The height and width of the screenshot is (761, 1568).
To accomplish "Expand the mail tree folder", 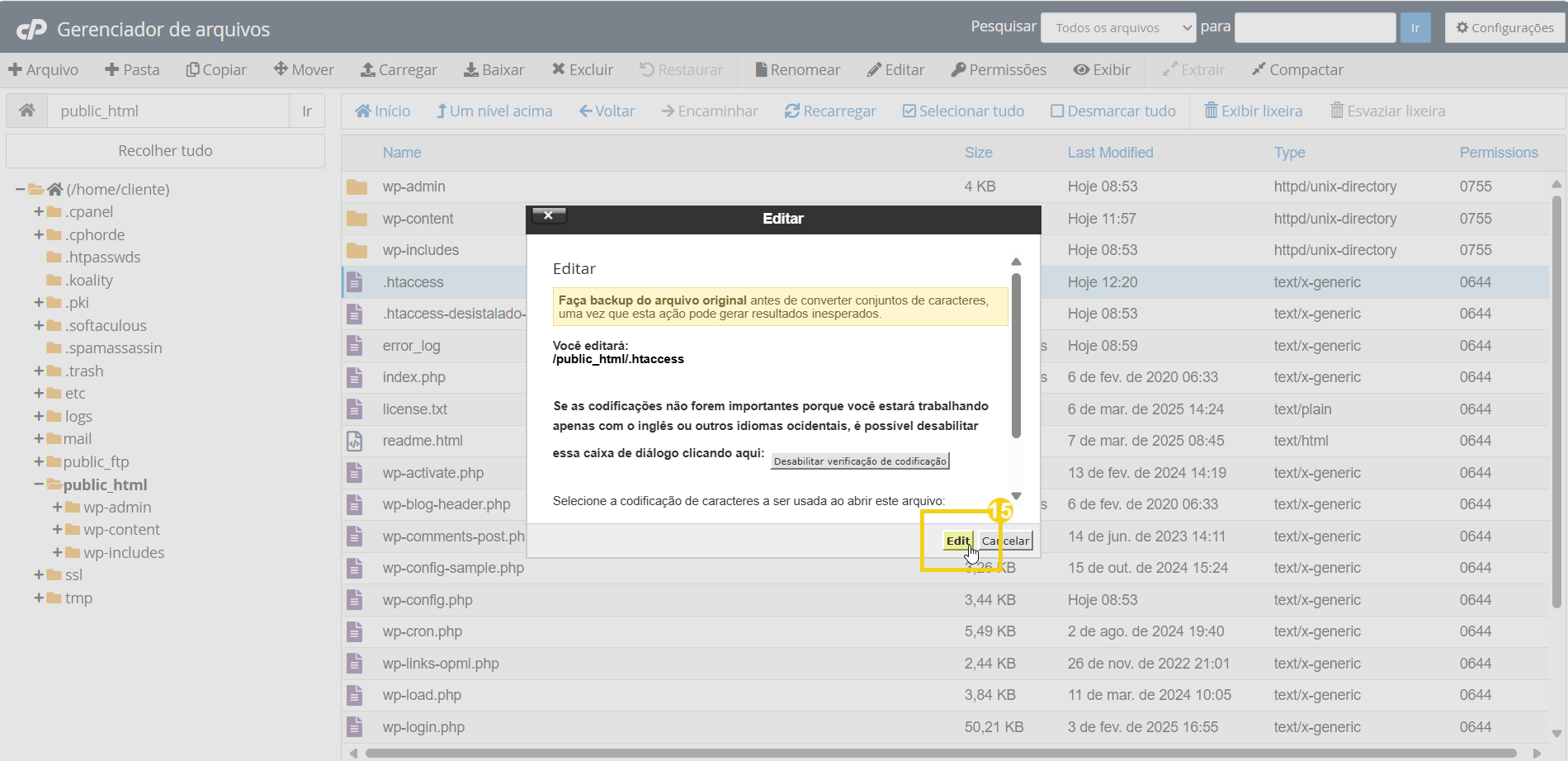I will [39, 439].
